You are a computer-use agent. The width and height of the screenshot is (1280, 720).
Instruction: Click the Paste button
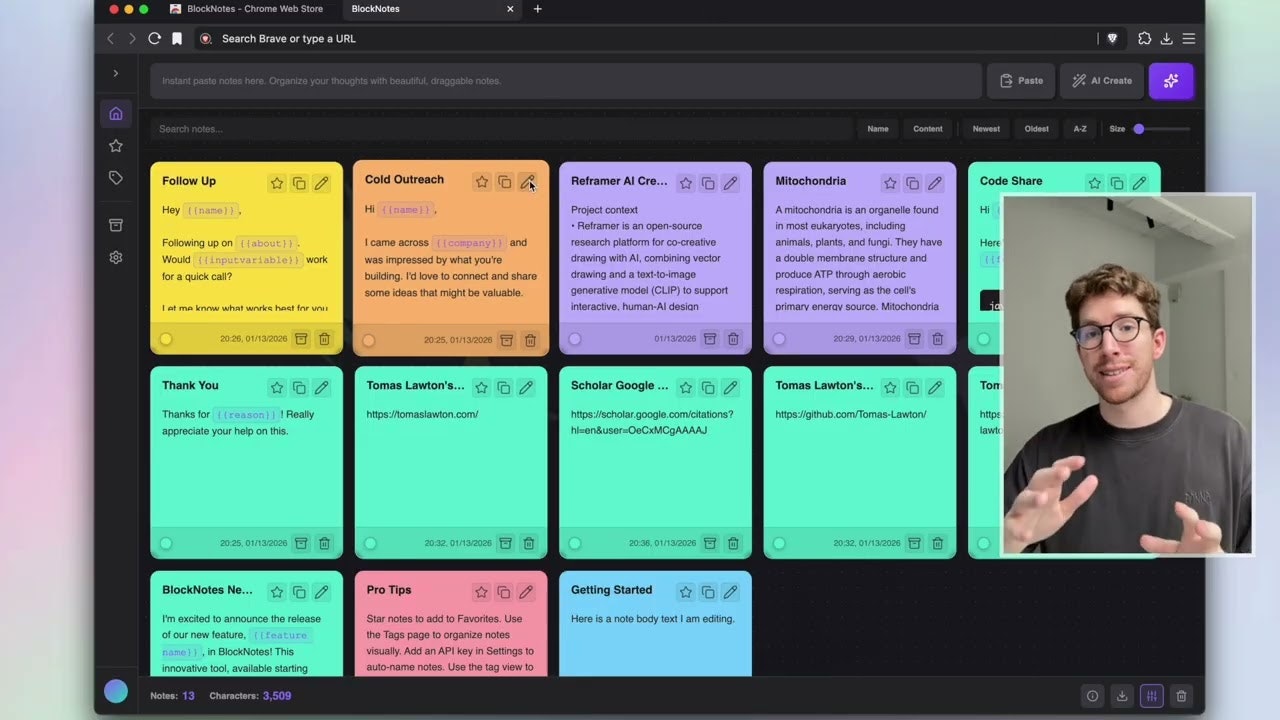(1021, 81)
